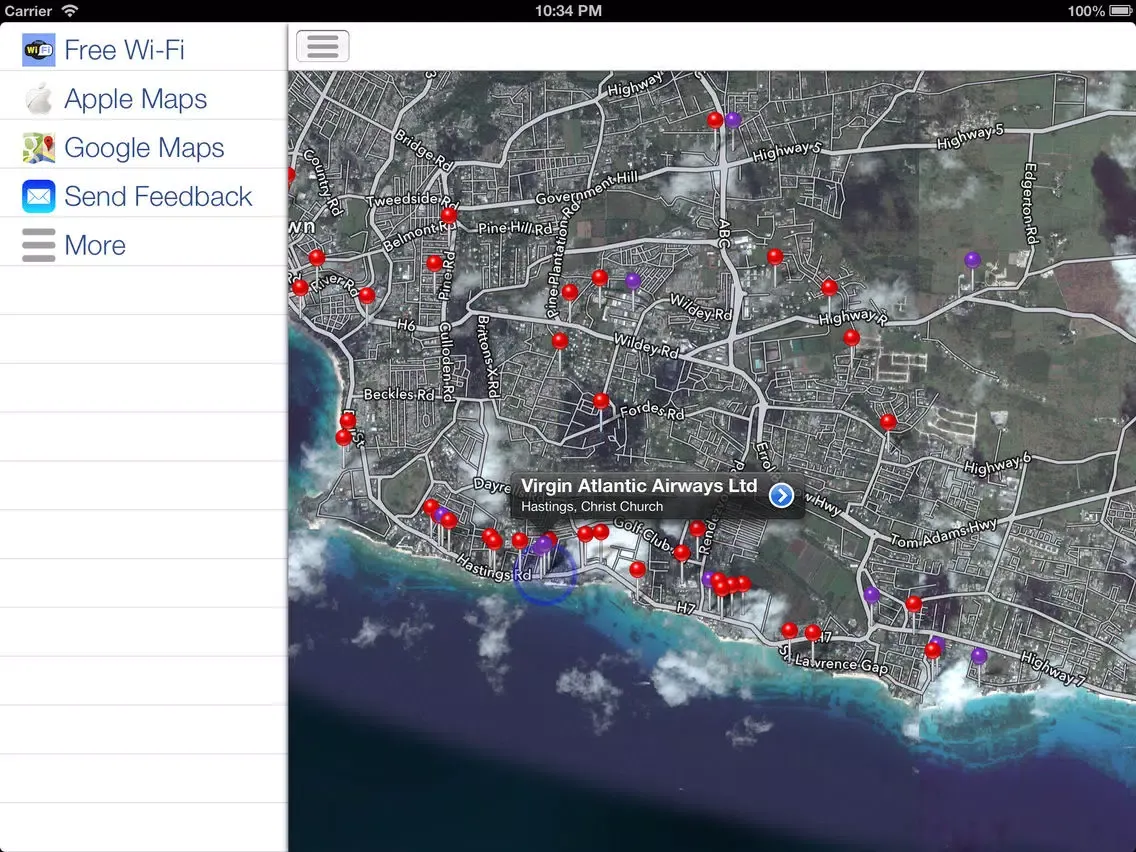Screen dimensions: 1136x852
Task: Select the purple pin near Edgerton Rd
Action: (972, 259)
